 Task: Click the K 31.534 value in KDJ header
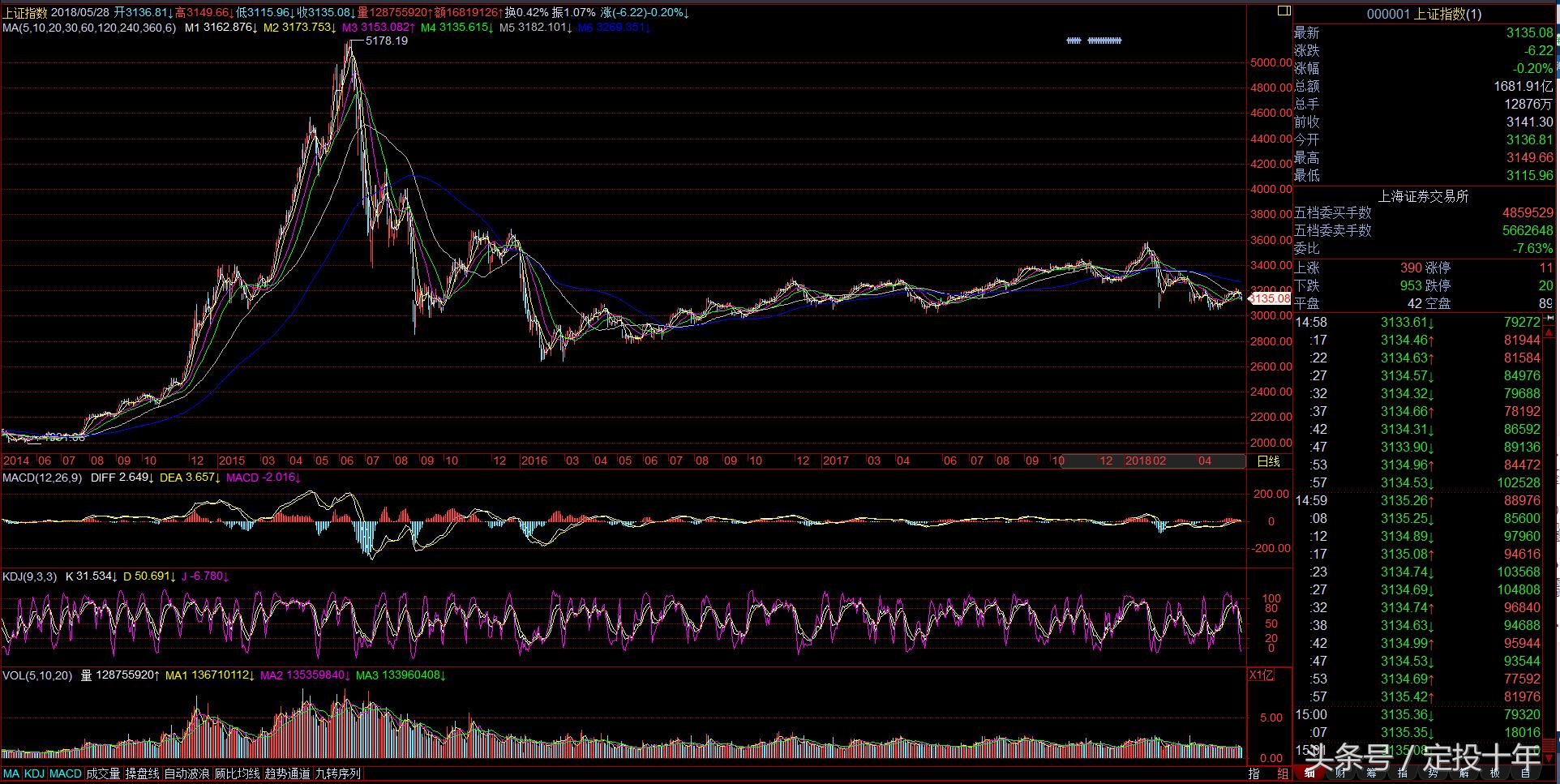coord(90,576)
